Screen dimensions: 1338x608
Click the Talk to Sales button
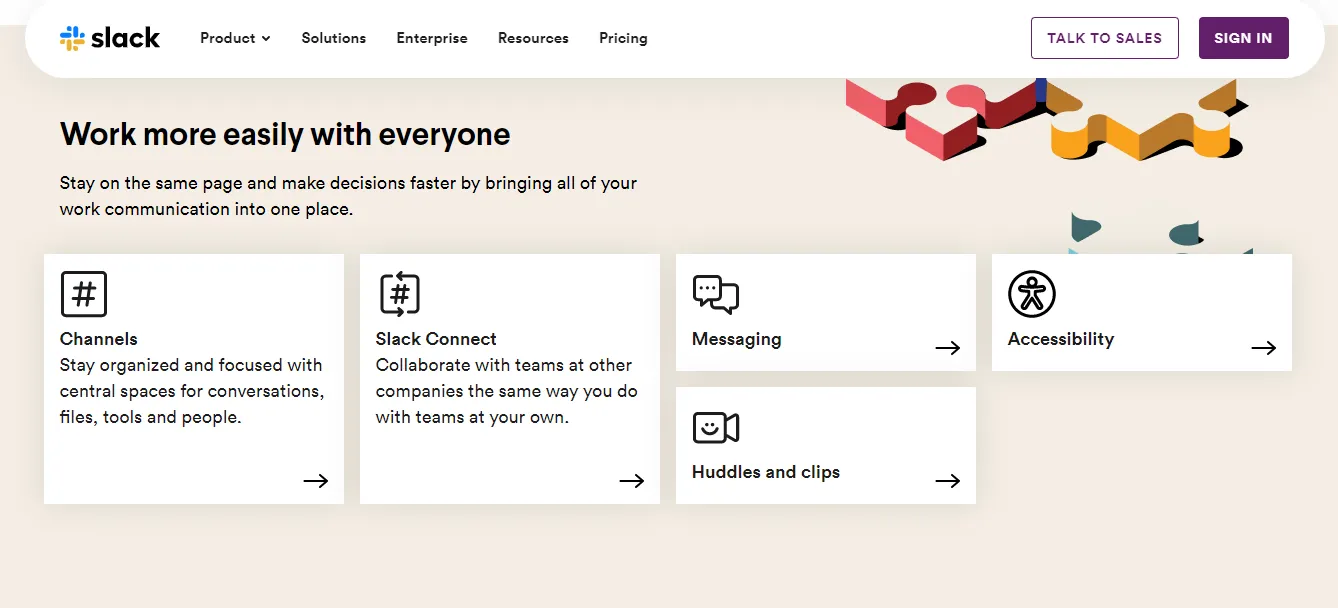click(x=1105, y=38)
